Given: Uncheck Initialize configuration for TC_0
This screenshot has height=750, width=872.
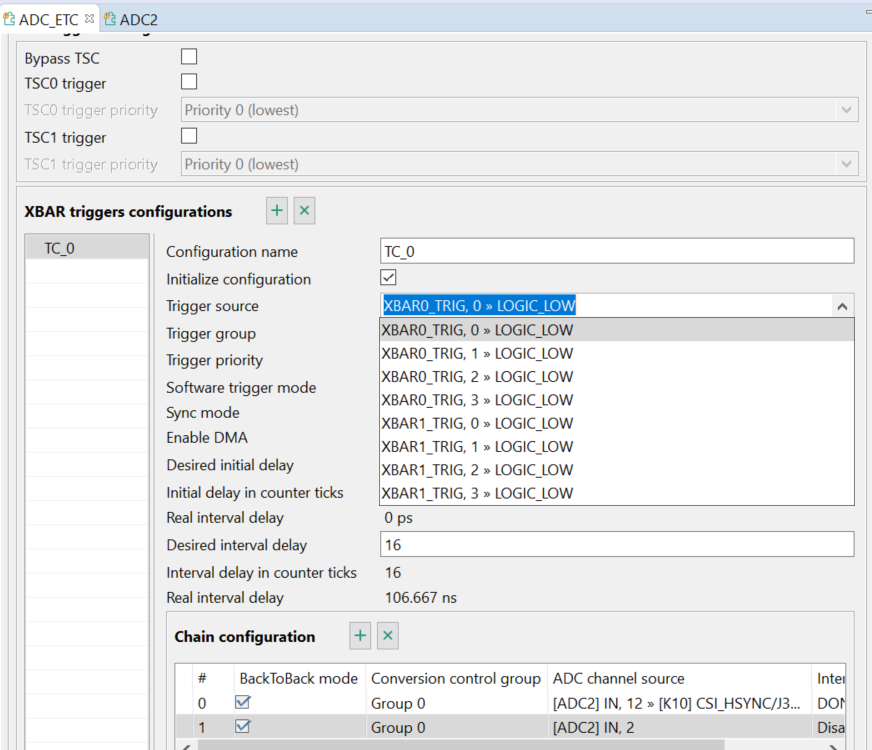Looking at the screenshot, I should pos(387,277).
